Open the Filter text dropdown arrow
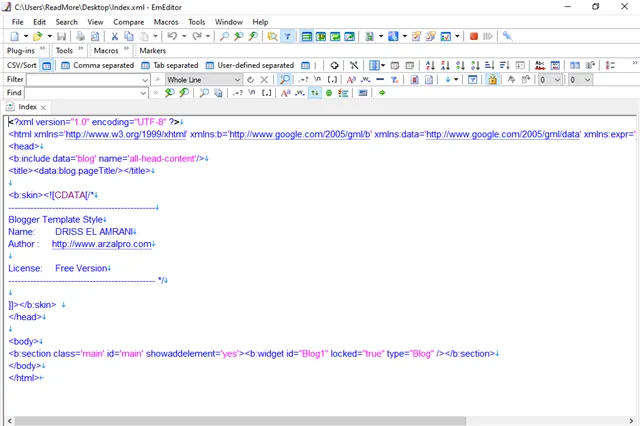The width and height of the screenshot is (640, 426). coord(145,80)
